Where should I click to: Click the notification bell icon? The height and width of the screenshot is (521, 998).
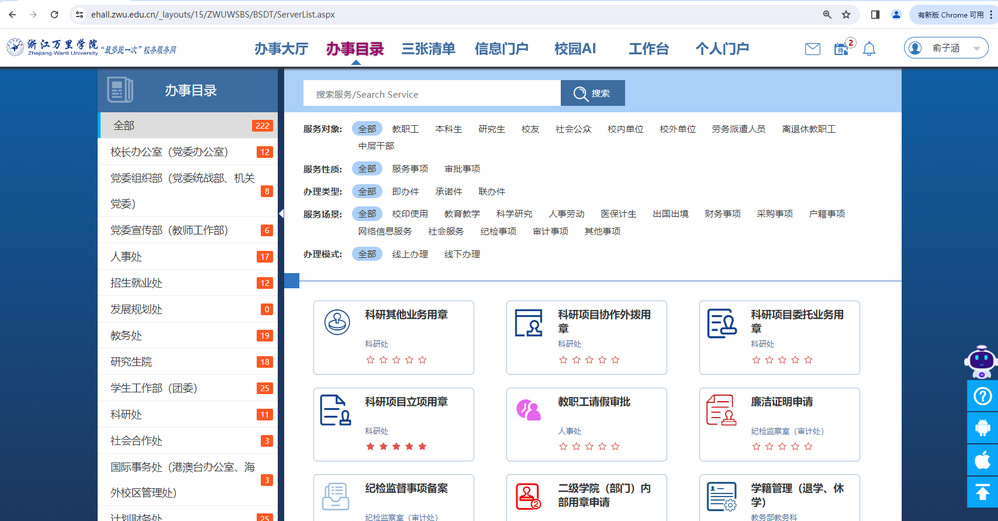pos(869,49)
